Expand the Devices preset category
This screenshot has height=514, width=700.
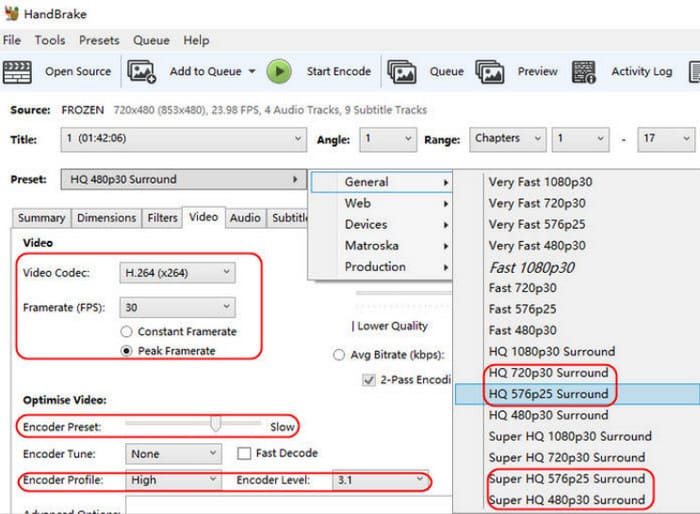point(382,224)
